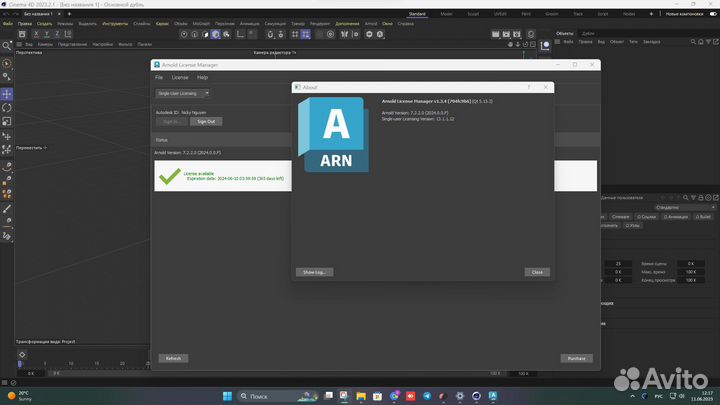Click the filter icon in Objects manager
Screen dimensions: 720x405
709,42
